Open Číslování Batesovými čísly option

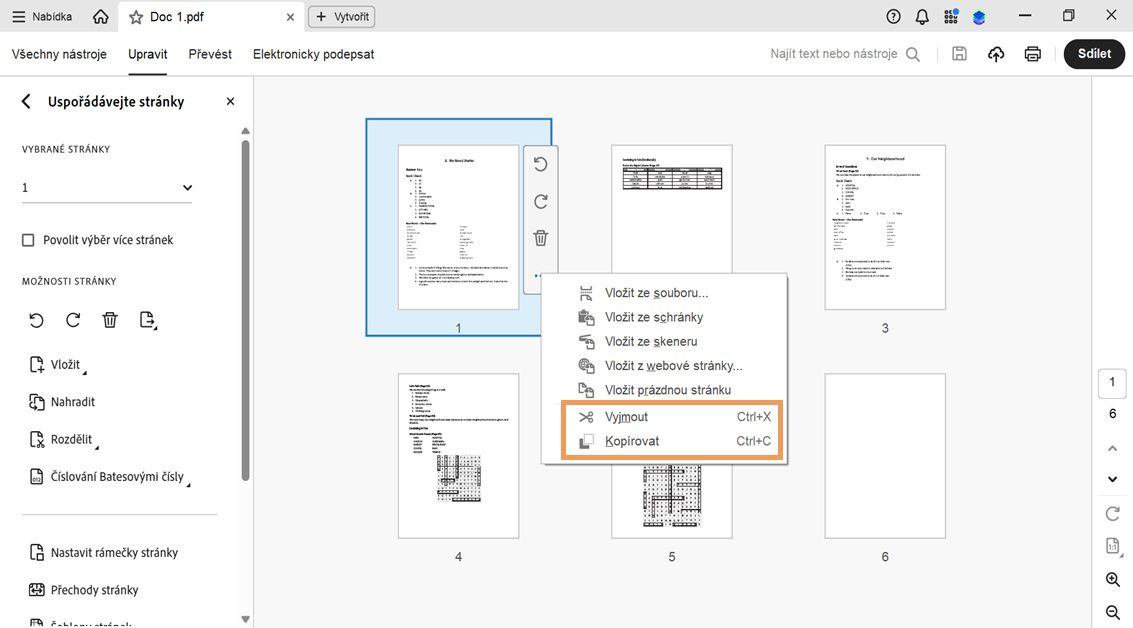(x=109, y=477)
